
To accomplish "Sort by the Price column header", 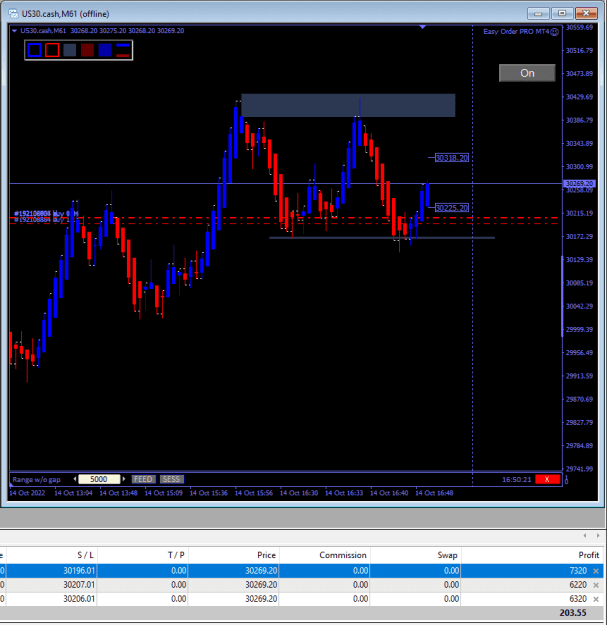I will tap(234, 555).
